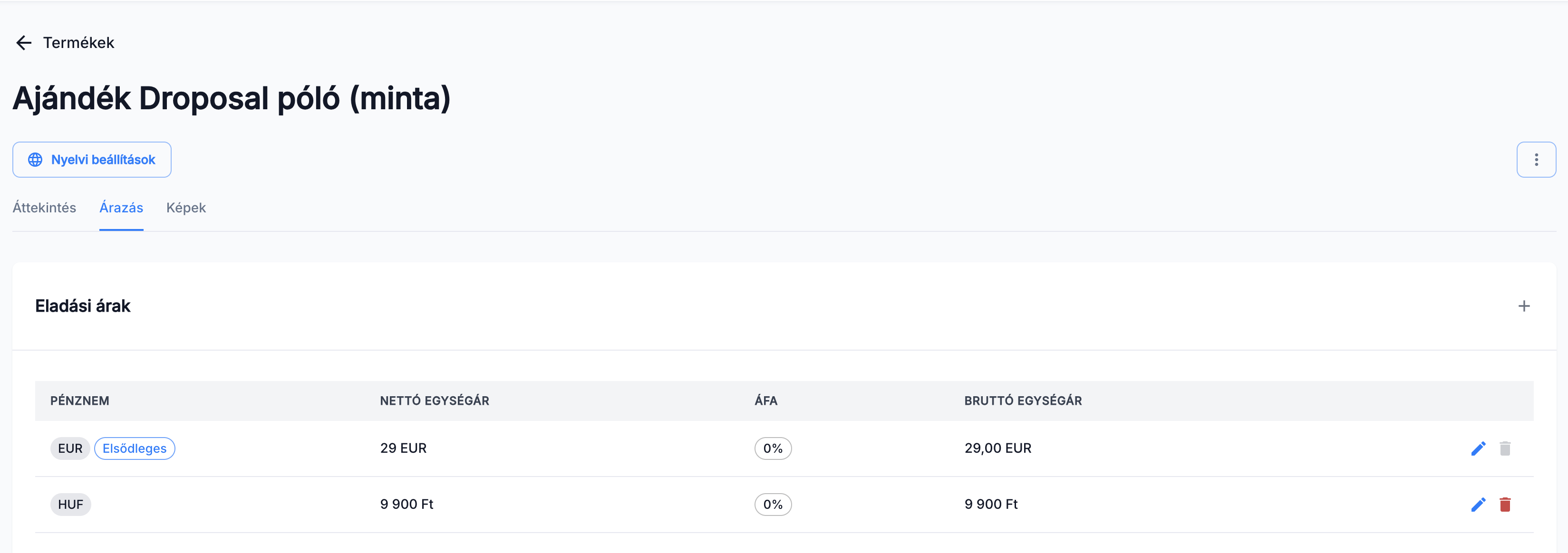Screen dimensions: 1568x553
Task: Select the Árazás tab
Action: coord(121,208)
